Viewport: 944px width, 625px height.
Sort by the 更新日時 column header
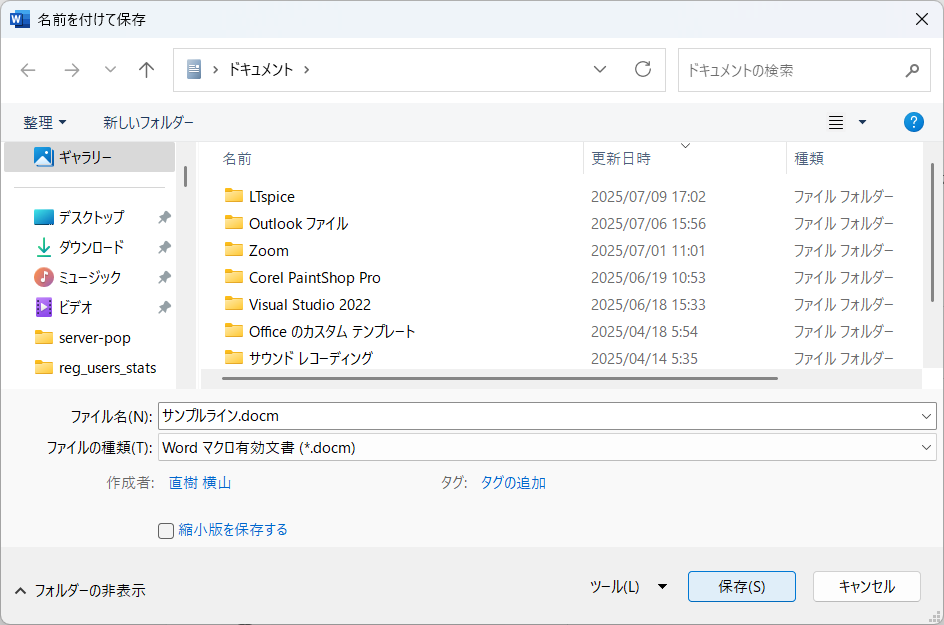click(621, 159)
